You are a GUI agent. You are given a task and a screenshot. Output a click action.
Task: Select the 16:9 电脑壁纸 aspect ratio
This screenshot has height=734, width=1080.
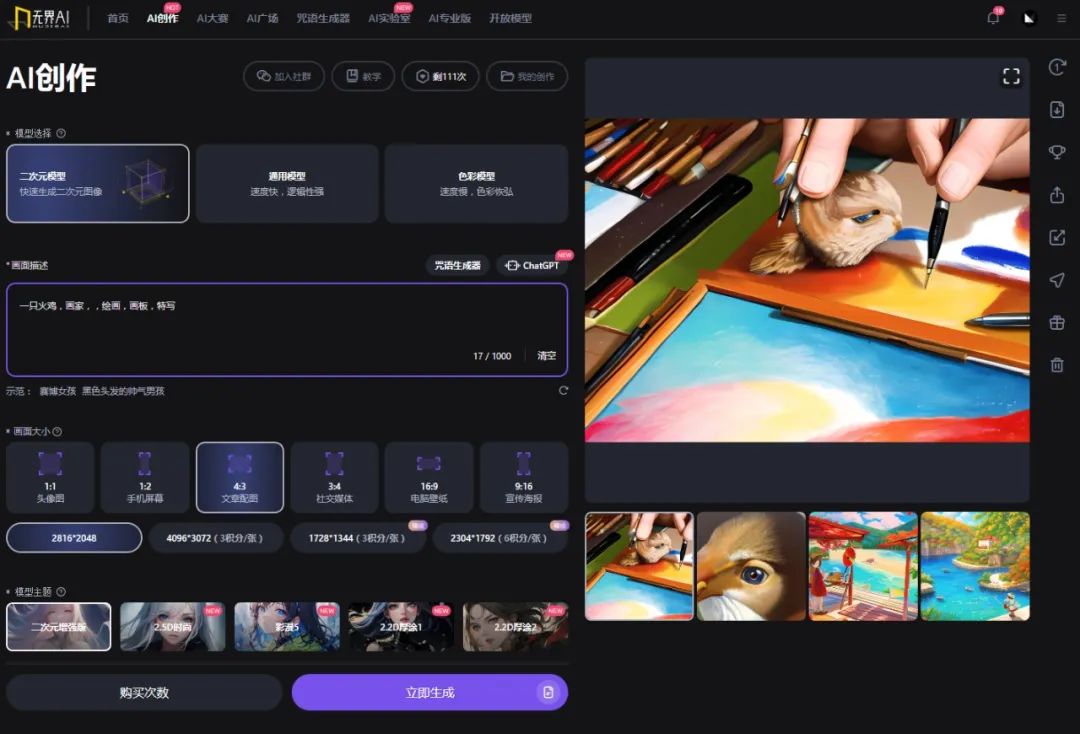coord(428,477)
